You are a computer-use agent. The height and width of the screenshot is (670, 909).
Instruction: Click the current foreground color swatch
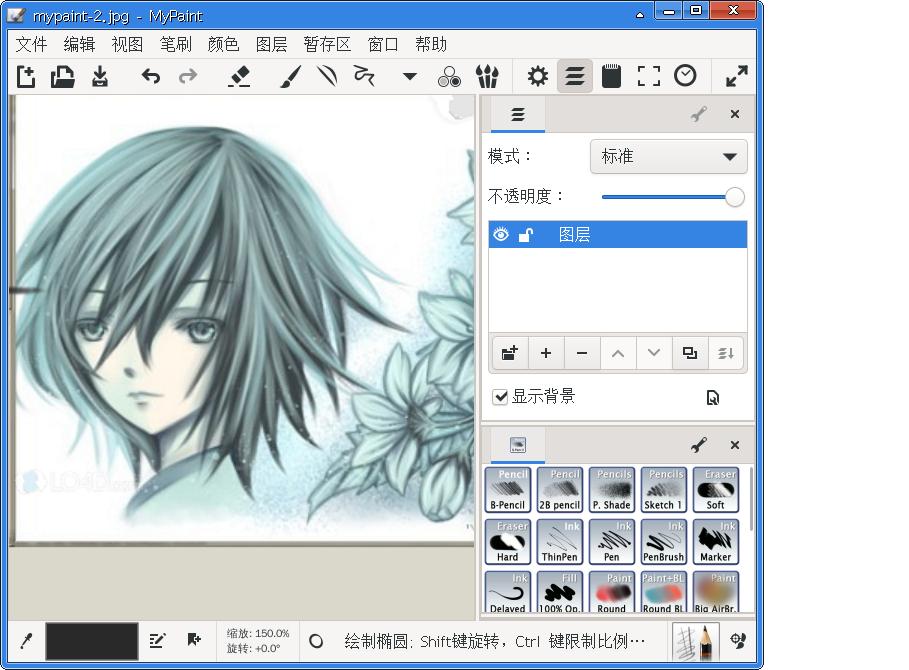(x=92, y=641)
